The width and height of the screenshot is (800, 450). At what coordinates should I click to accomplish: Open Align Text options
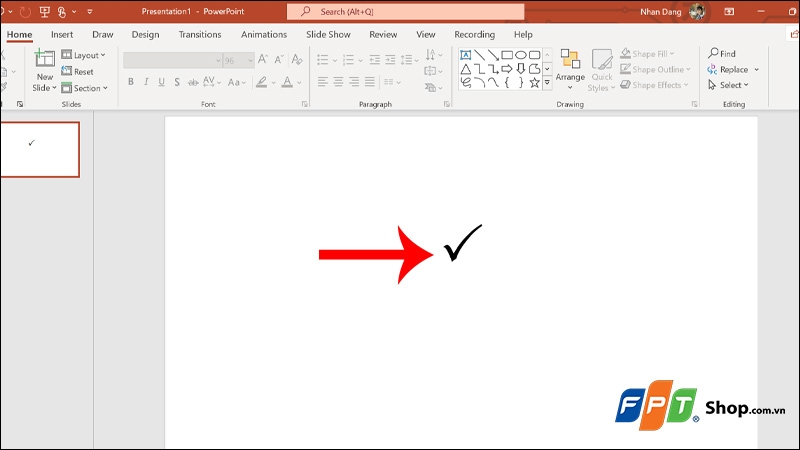point(434,71)
